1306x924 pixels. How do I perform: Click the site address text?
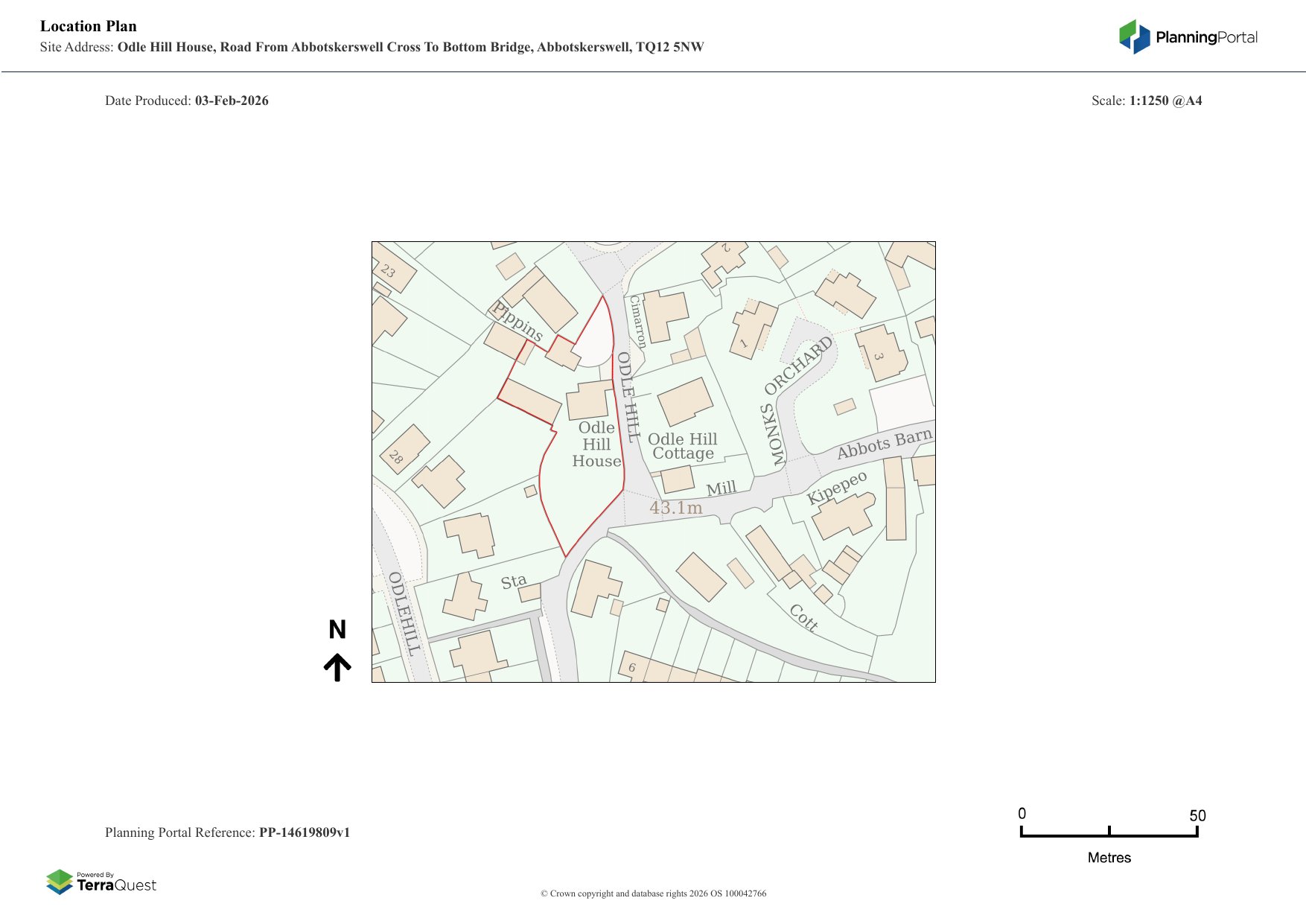tap(372, 47)
